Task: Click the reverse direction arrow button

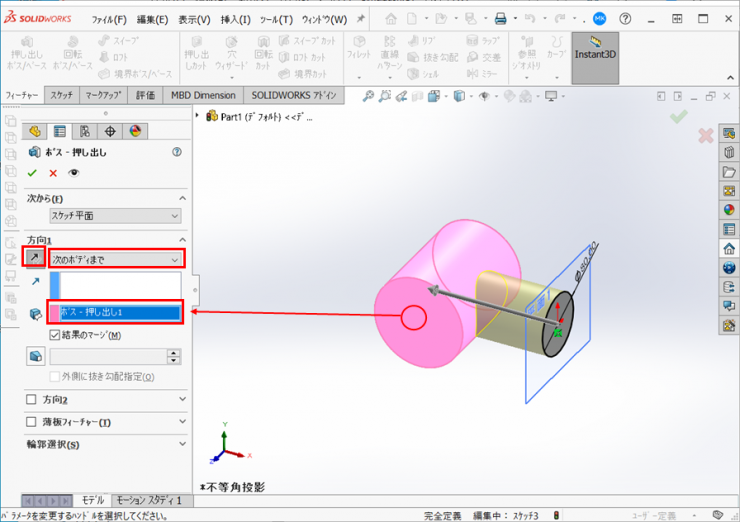Action: (35, 259)
